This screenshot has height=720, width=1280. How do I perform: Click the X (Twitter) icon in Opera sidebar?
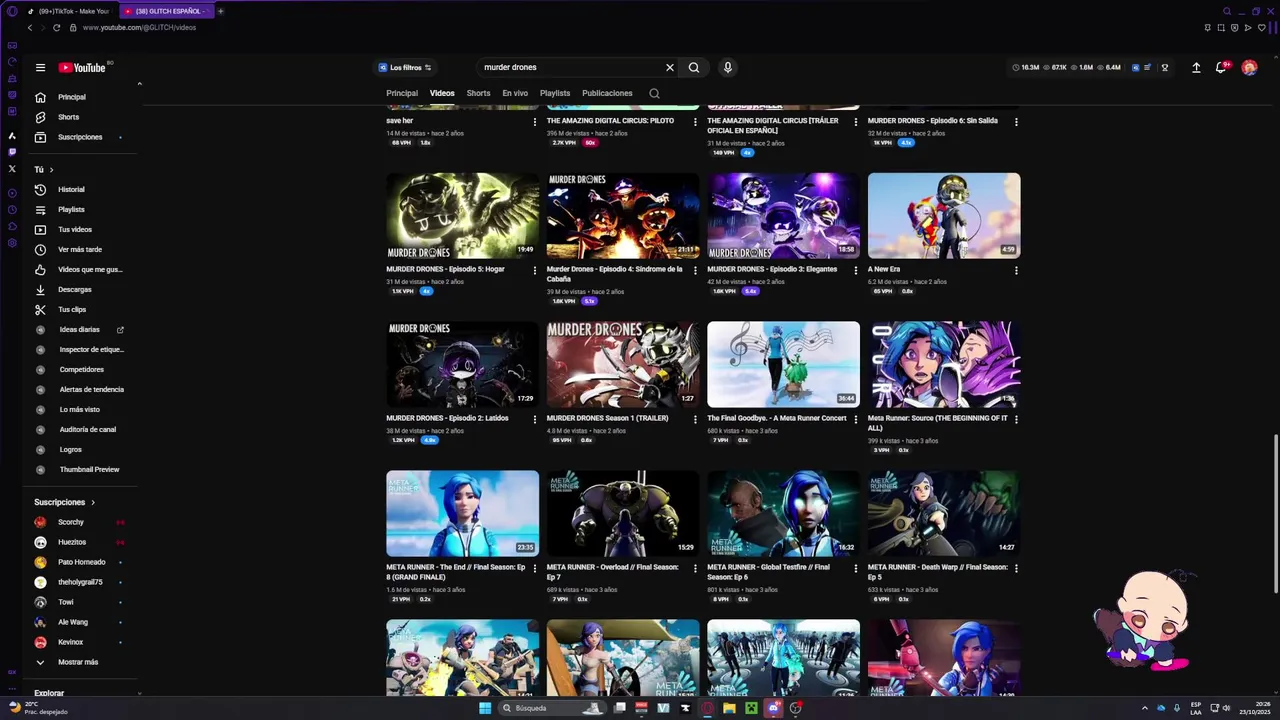[x=12, y=169]
